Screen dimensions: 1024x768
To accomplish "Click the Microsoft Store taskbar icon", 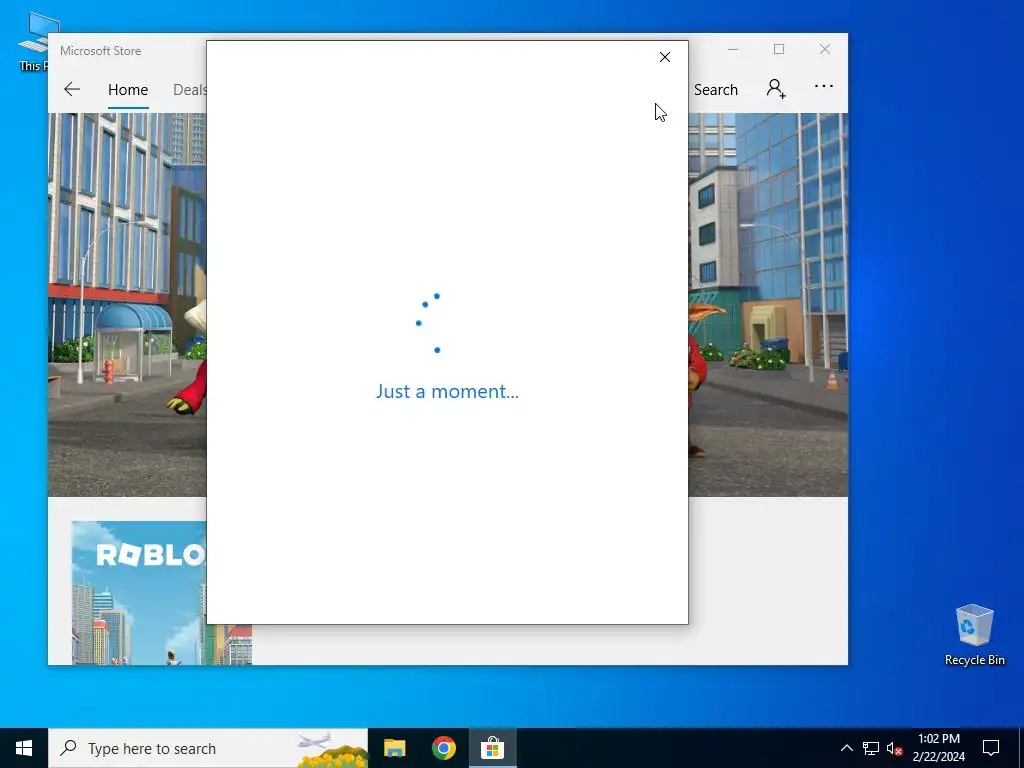I will click(492, 748).
